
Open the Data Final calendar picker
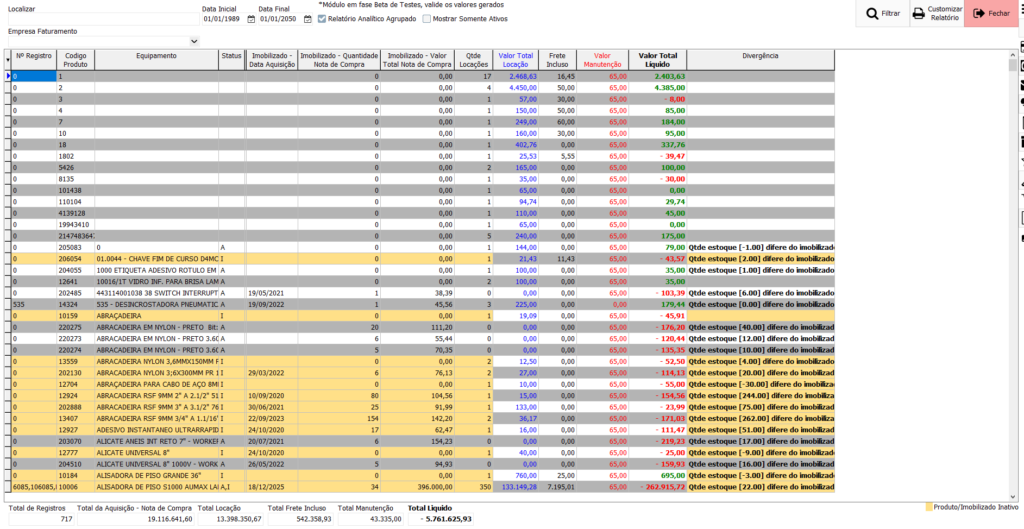(307, 19)
